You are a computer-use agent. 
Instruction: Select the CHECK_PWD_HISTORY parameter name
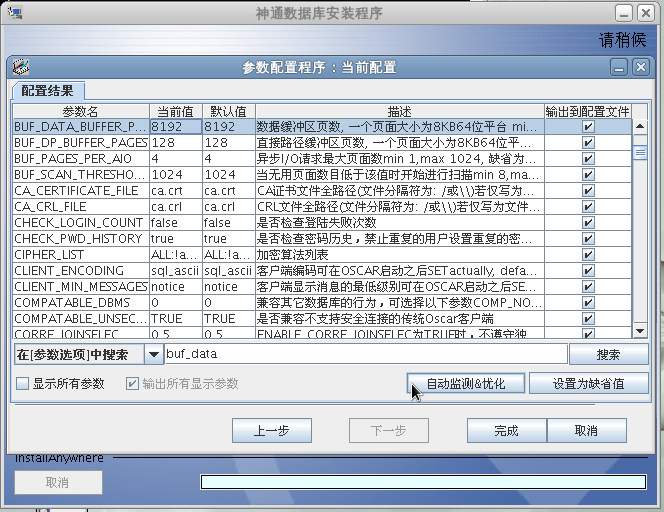81,238
